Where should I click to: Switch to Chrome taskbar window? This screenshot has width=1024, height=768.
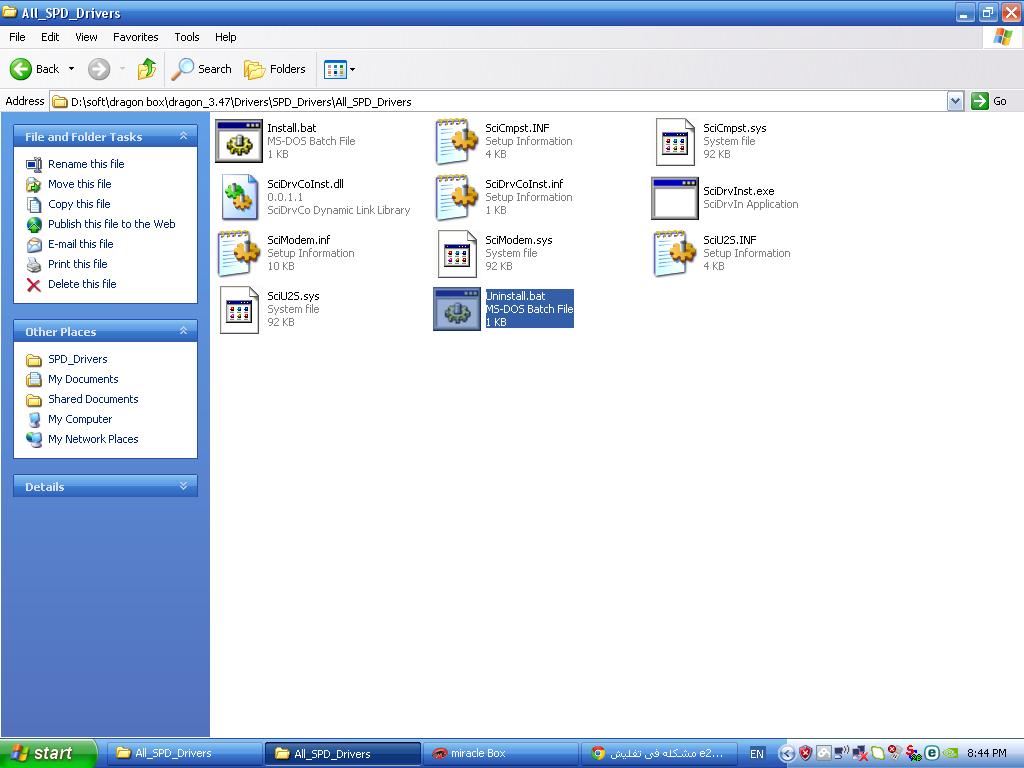[659, 753]
